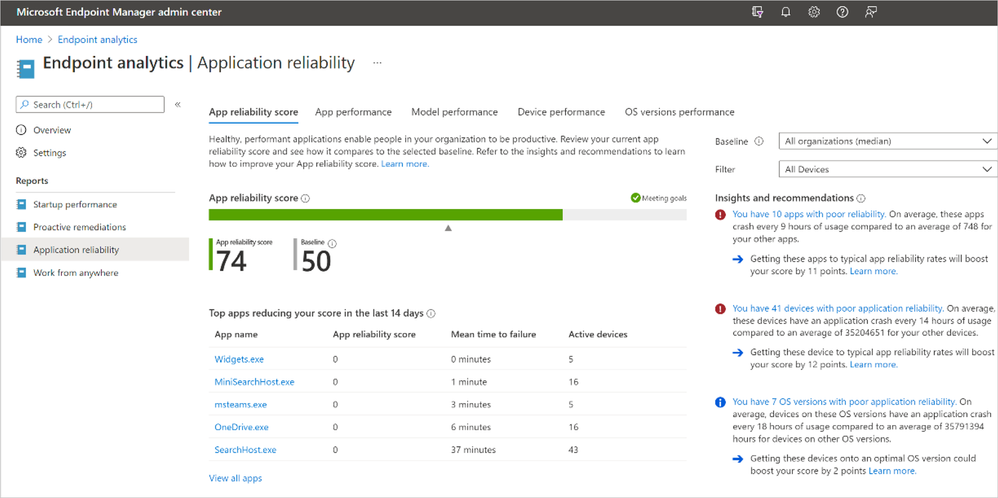Open the Filter All Devices dropdown
Screen dimensions: 998x498
pos(888,169)
